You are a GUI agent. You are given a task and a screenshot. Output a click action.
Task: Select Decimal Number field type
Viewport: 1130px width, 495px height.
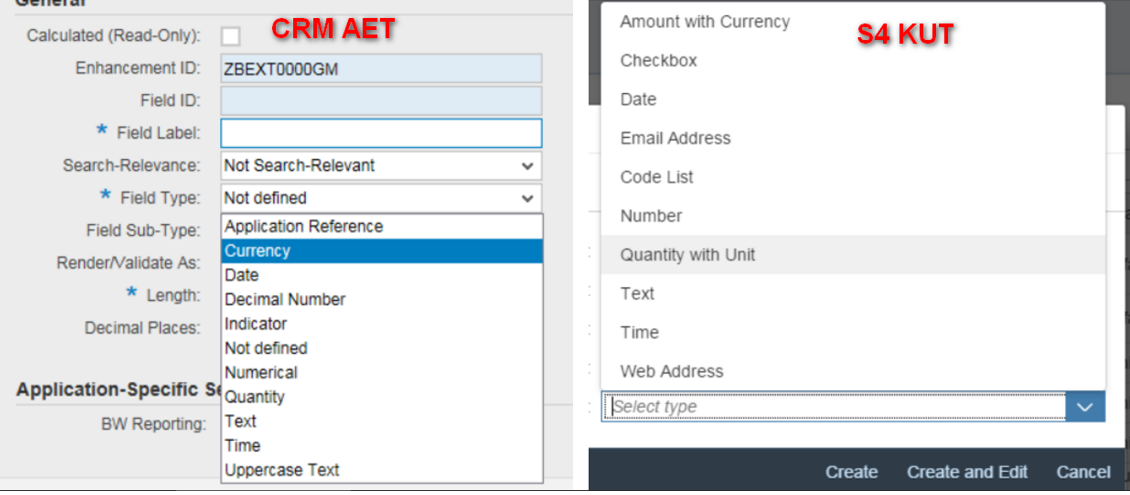click(x=382, y=299)
